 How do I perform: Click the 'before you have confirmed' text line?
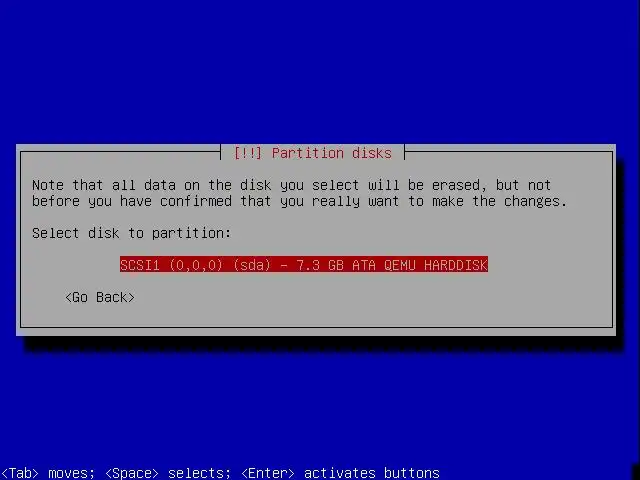(x=300, y=201)
